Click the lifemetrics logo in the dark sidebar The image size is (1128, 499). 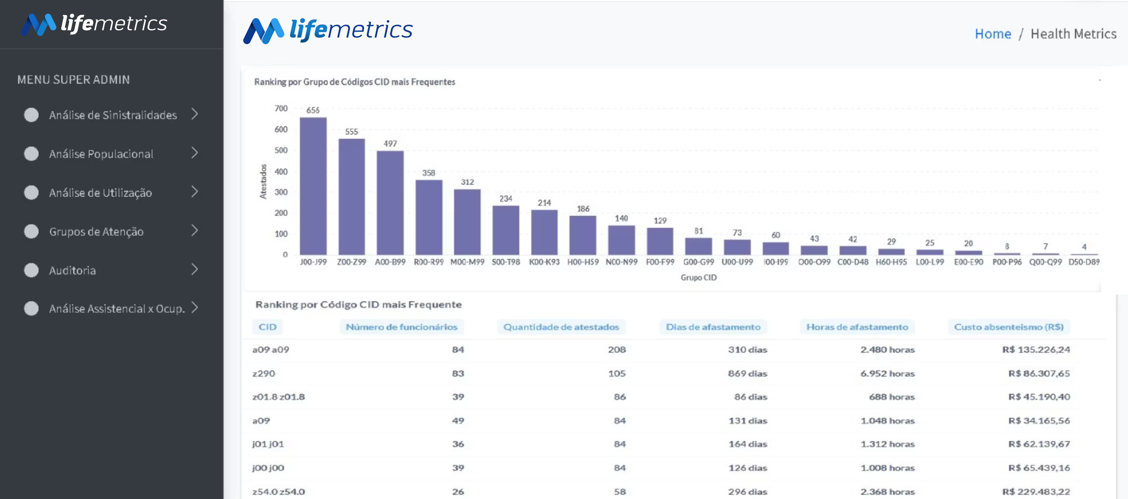point(94,24)
